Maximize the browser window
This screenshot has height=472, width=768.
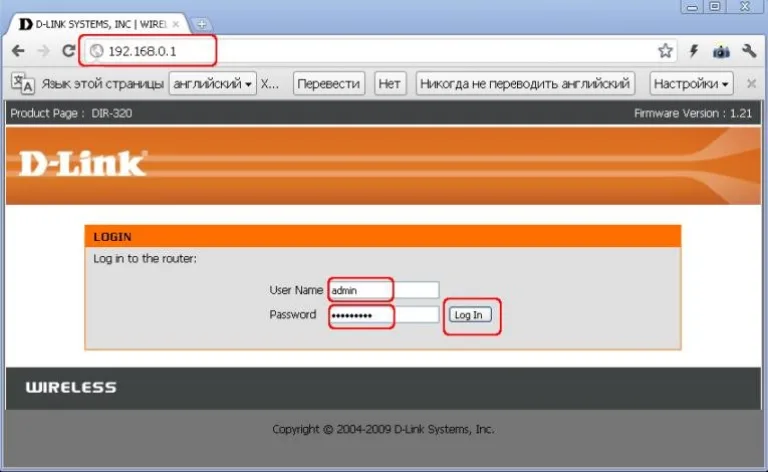pyautogui.click(x=715, y=7)
